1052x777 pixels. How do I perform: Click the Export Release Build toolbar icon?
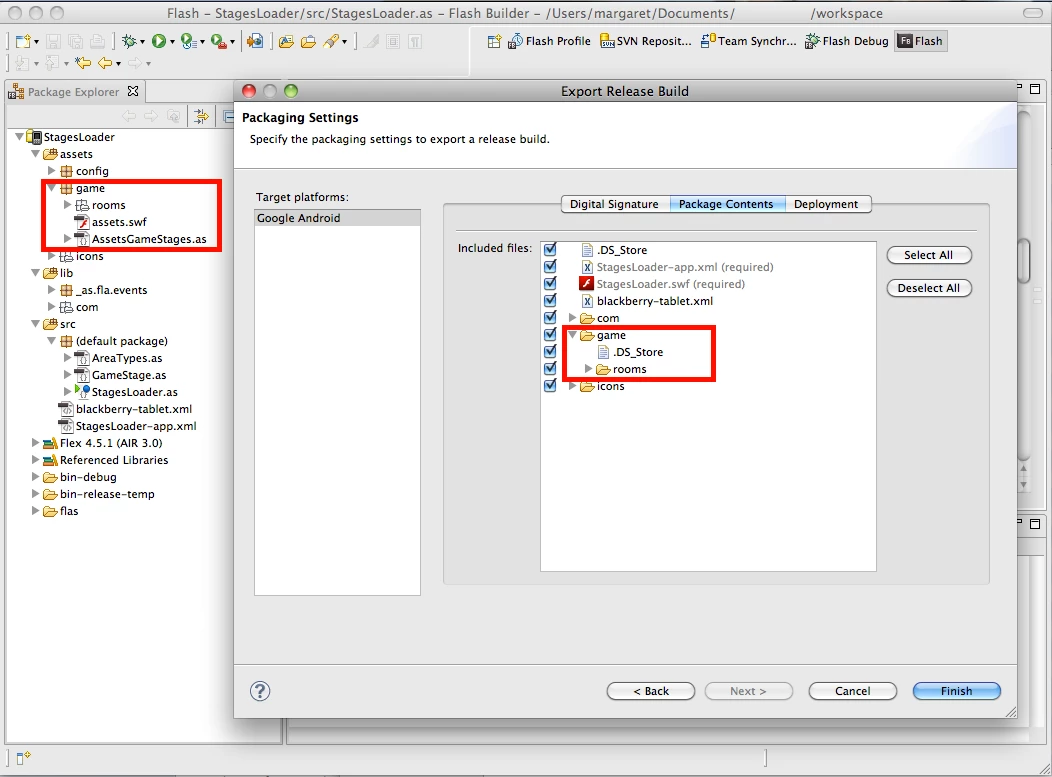coord(255,42)
